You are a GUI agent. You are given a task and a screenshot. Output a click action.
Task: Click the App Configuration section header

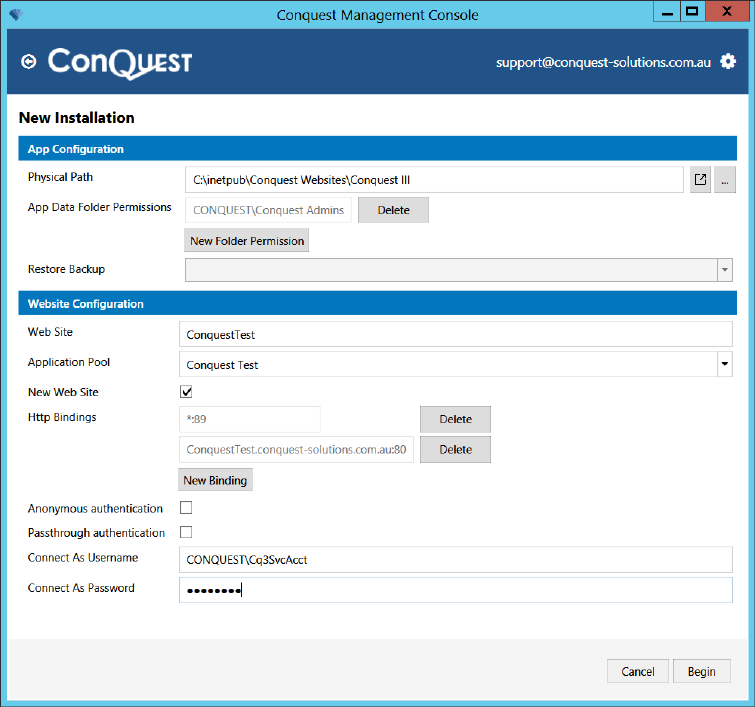378,148
